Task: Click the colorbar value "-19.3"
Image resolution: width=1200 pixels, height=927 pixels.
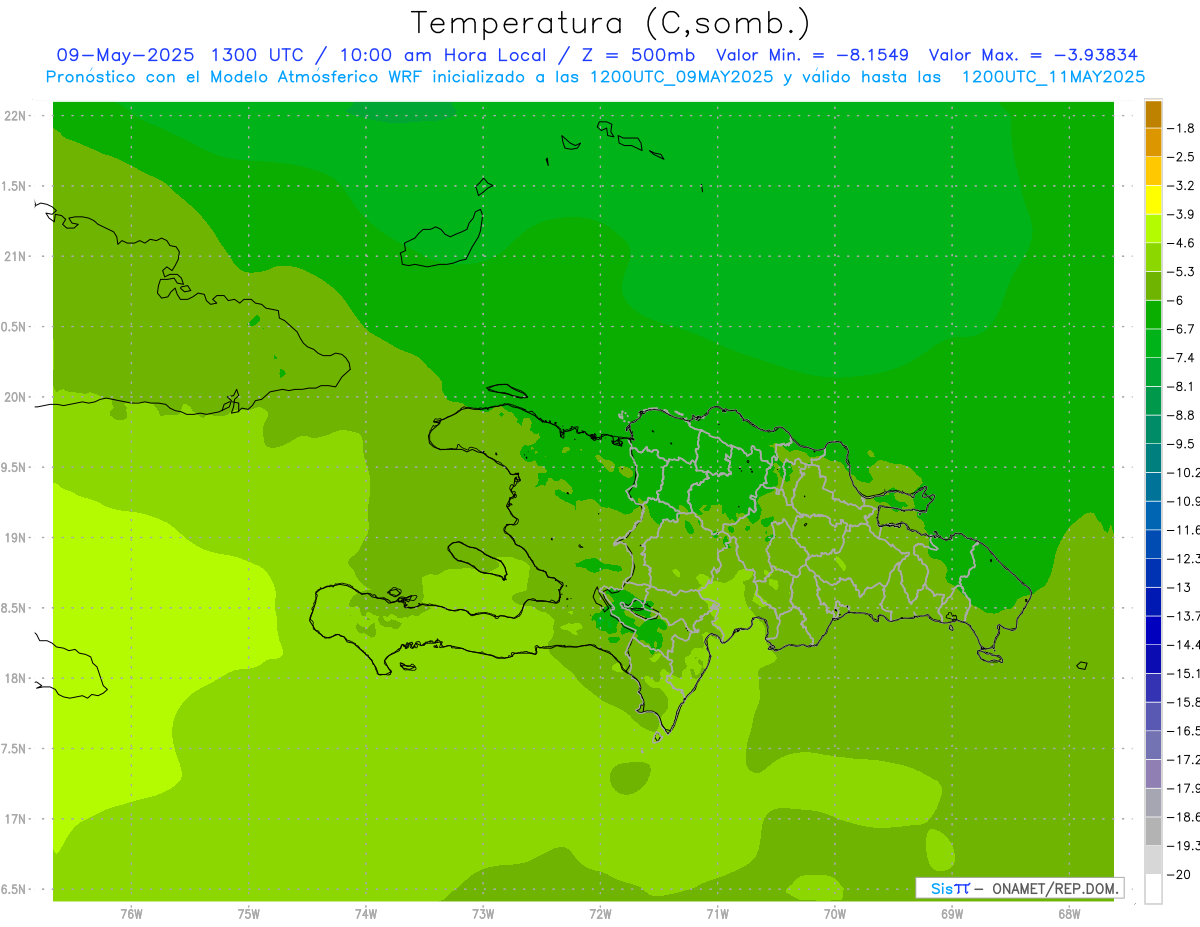Action: point(1184,845)
